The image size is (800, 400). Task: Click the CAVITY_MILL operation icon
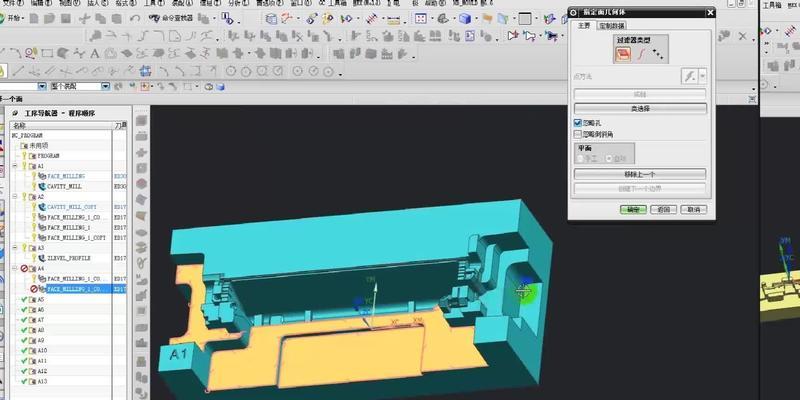42,186
